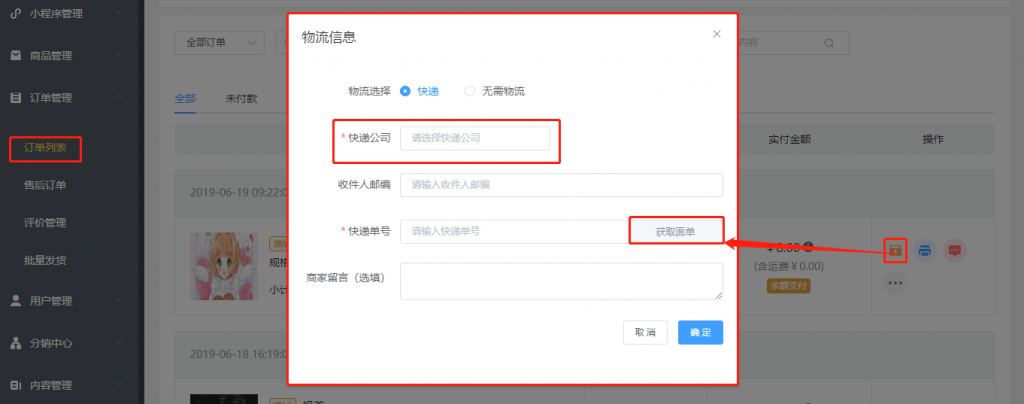This screenshot has width=1024, height=404.
Task: Click the 实付金额 column header
Action: 790,140
